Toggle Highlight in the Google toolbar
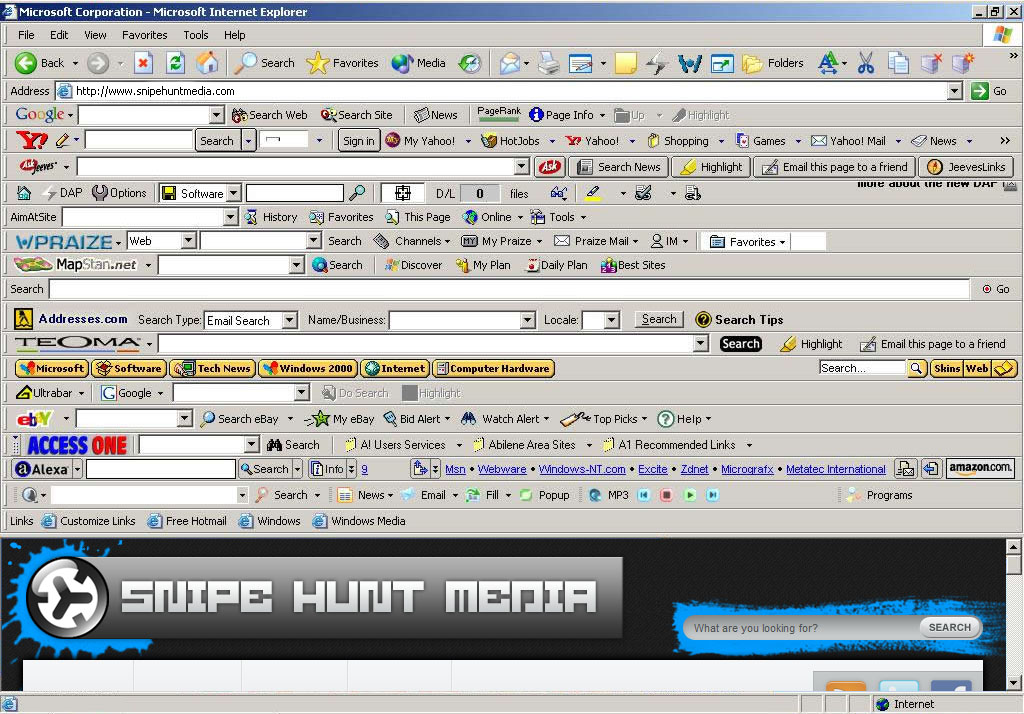 [701, 115]
